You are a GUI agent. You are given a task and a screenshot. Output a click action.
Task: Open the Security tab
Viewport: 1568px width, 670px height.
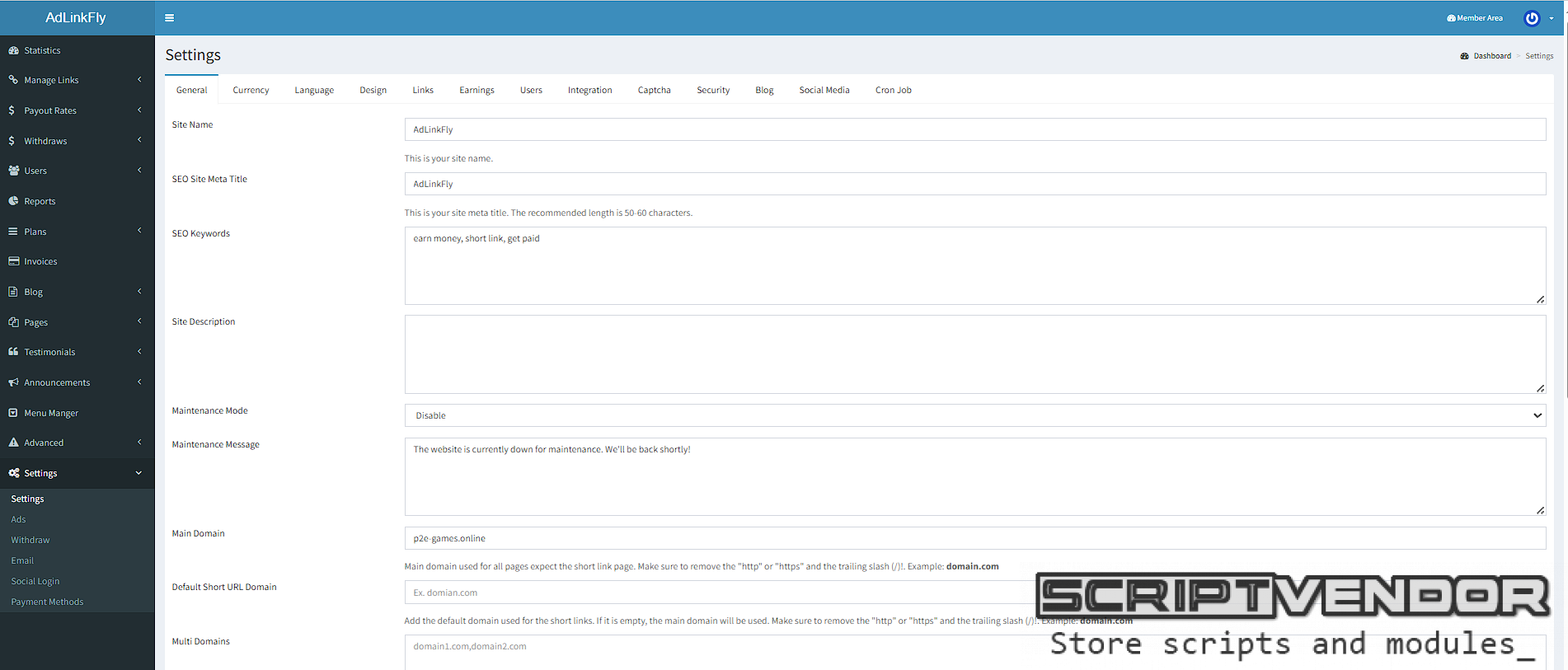point(713,90)
